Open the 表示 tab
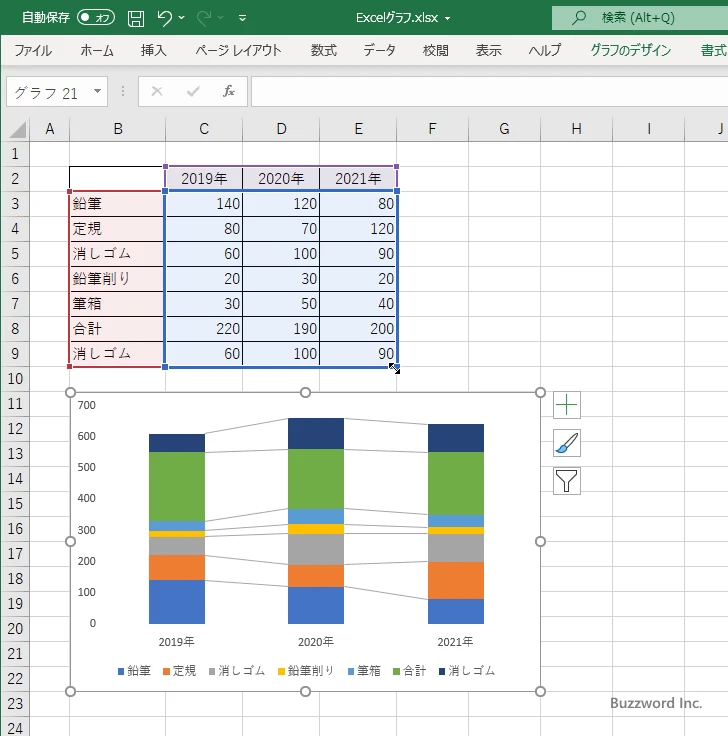This screenshot has width=728, height=736. [489, 50]
